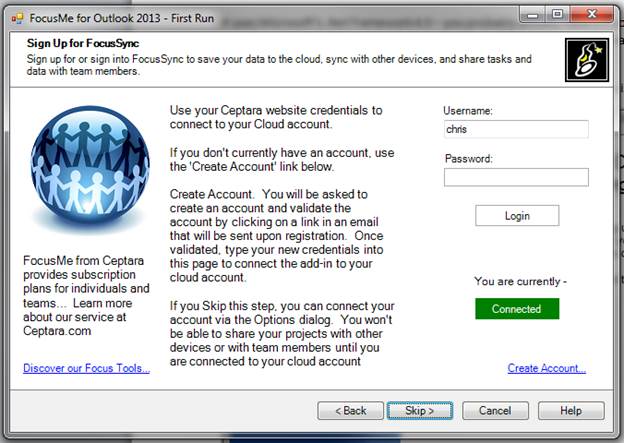The height and width of the screenshot is (443, 624).
Task: Open Help for this wizard
Action: (571, 410)
